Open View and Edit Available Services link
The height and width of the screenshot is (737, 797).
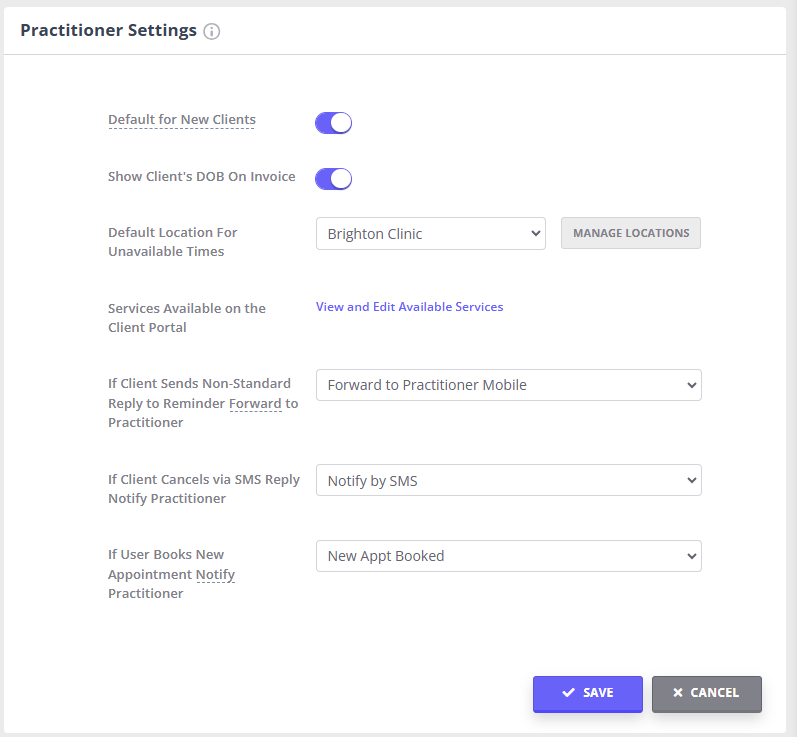(x=409, y=307)
